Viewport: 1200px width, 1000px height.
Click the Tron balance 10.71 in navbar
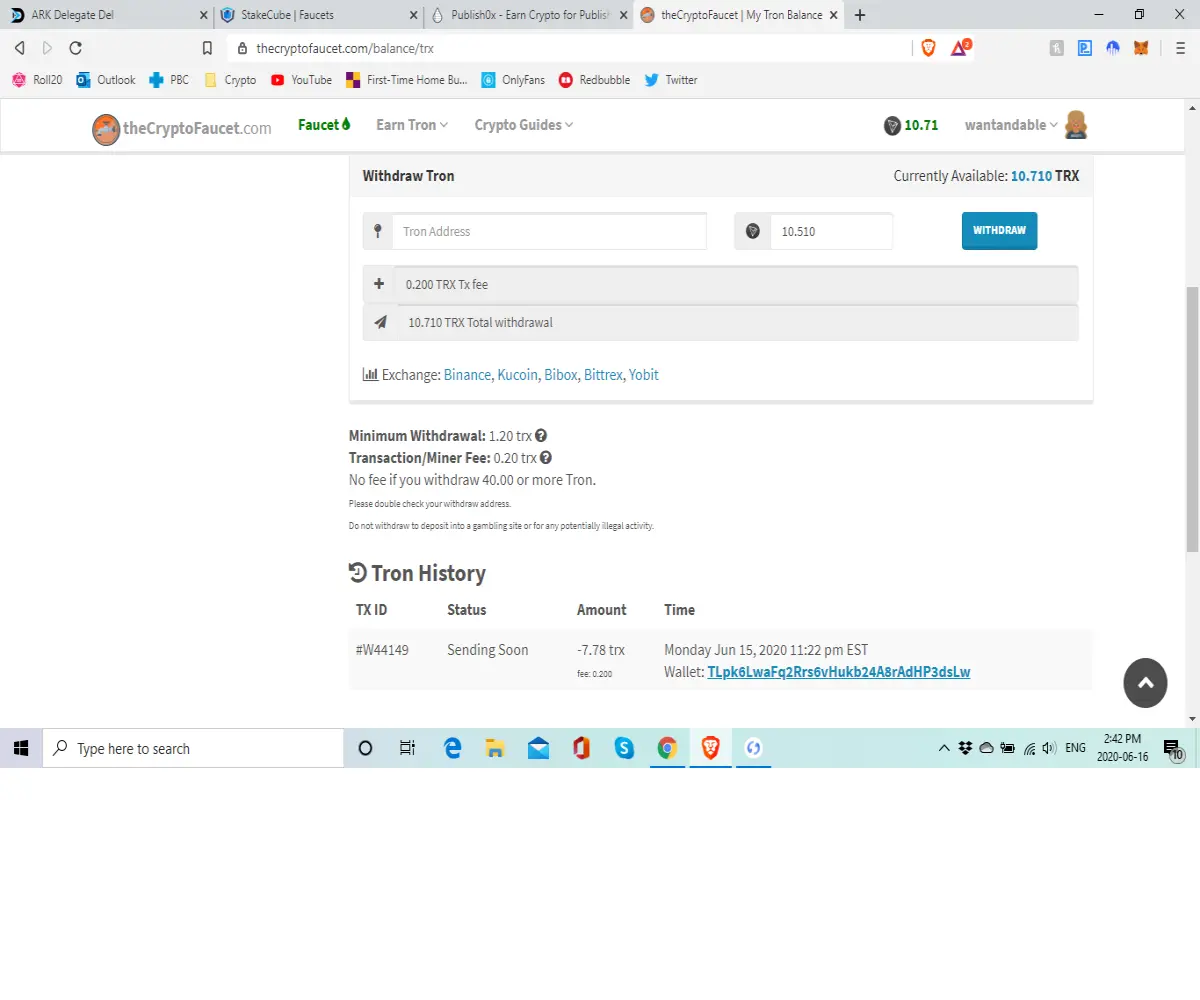911,125
